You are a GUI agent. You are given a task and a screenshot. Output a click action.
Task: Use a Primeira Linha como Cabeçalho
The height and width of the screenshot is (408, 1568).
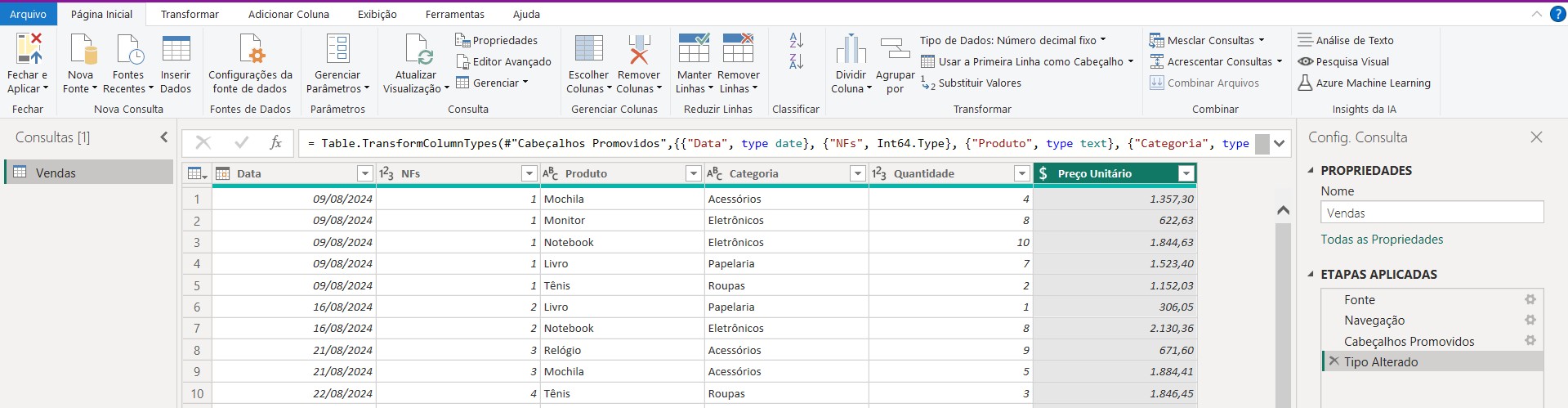pyautogui.click(x=1027, y=61)
